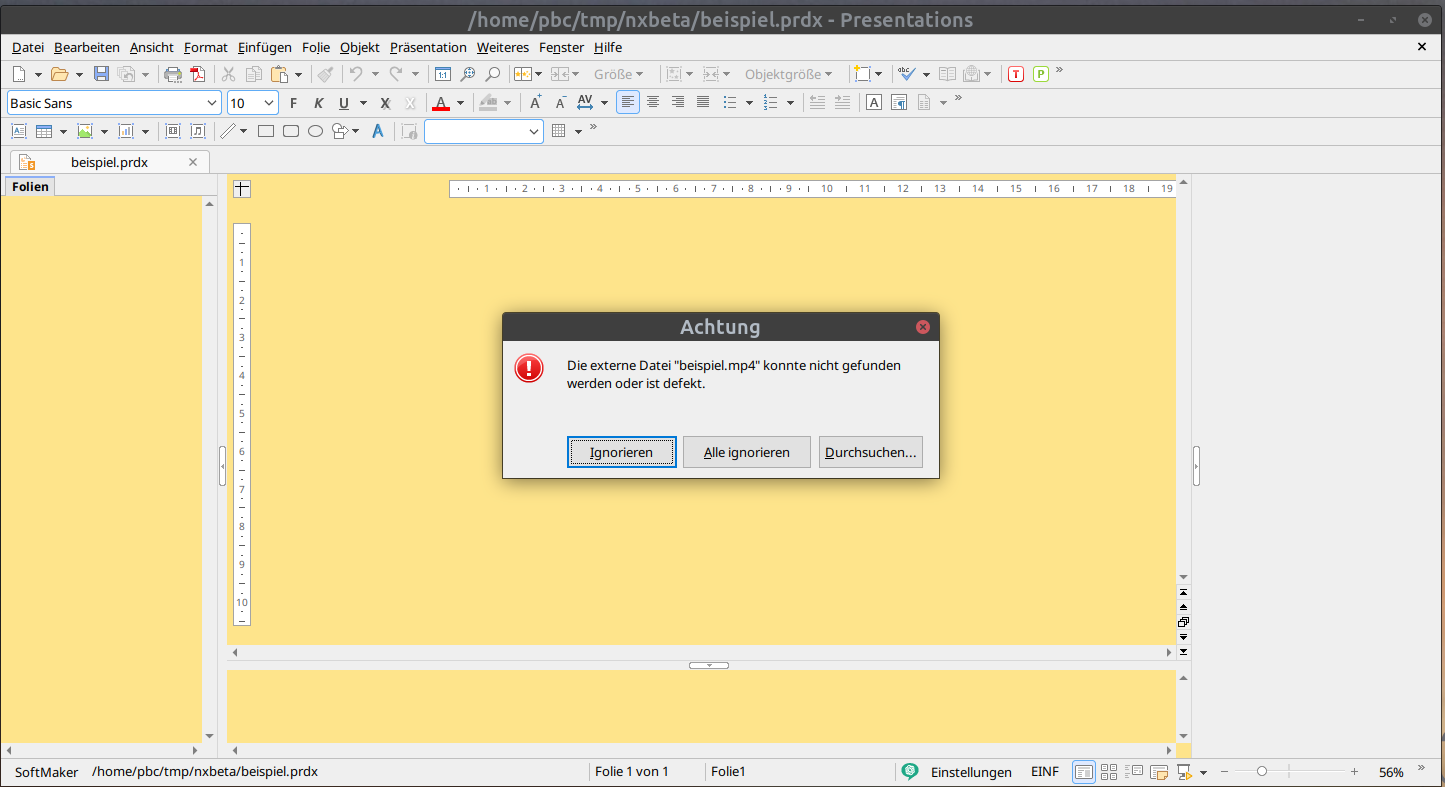Click the insert text frame icon
Viewport: 1445px width, 787px height.
point(18,131)
